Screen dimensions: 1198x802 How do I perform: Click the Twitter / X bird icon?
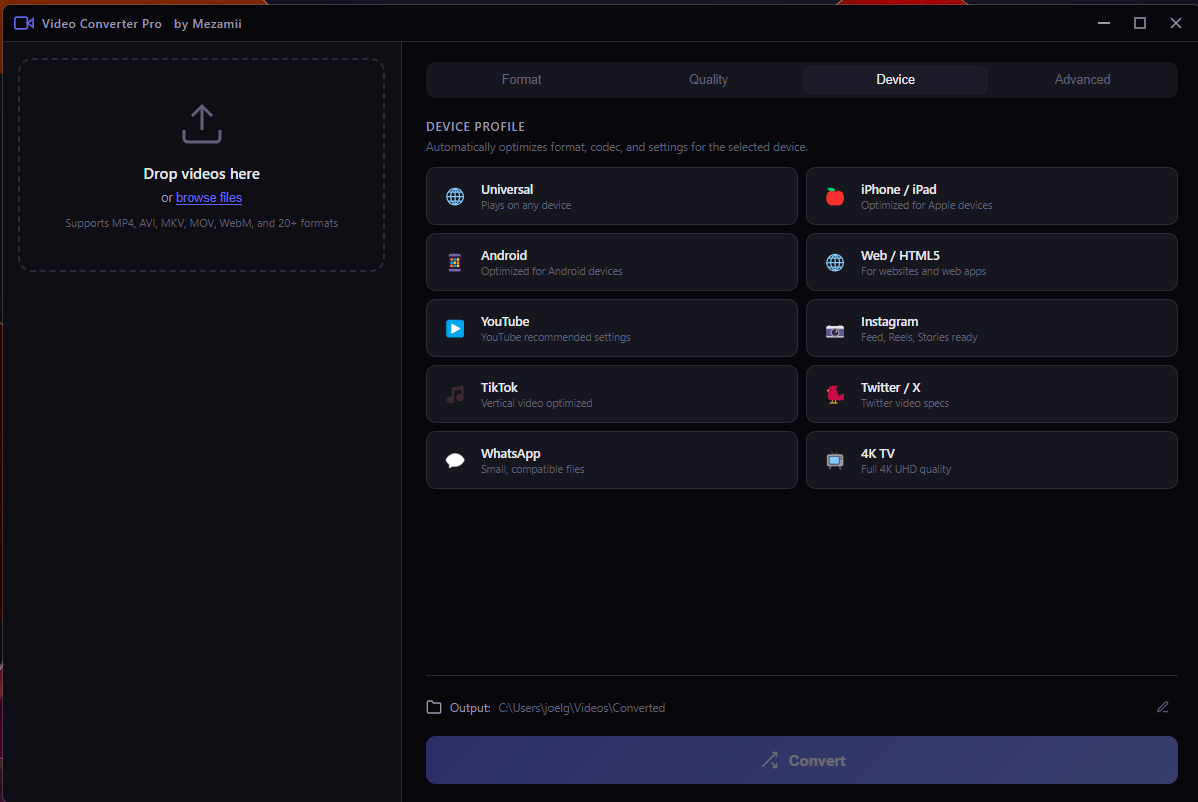pyautogui.click(x=835, y=394)
